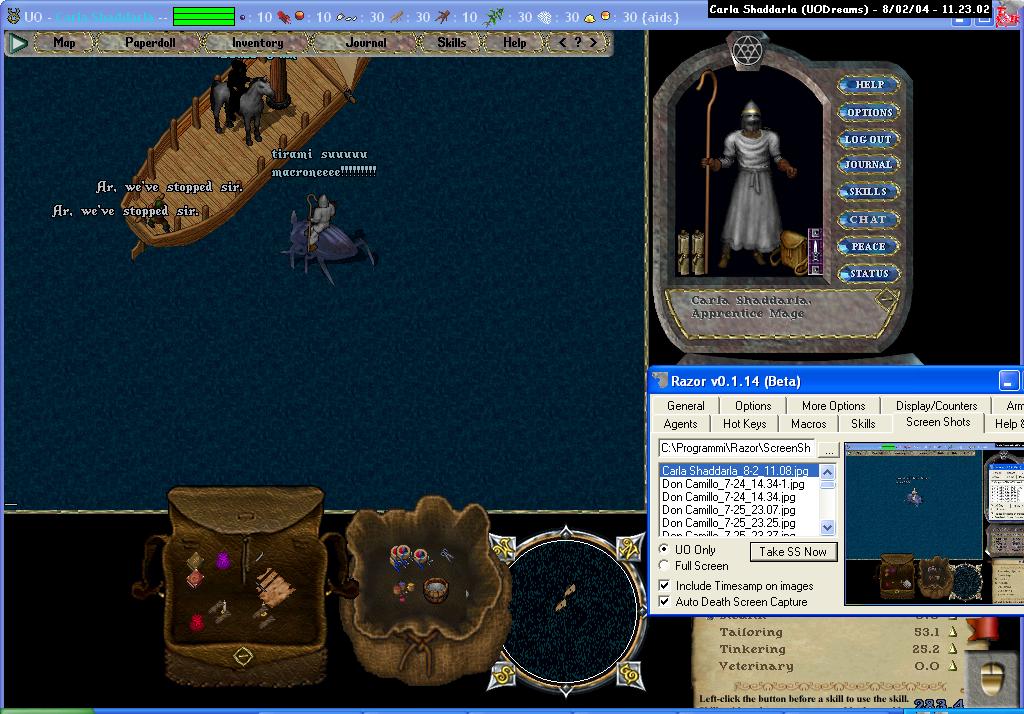Toggle Auto Death Screen Capture checkbox
Image resolution: width=1024 pixels, height=714 pixels.
pyautogui.click(x=664, y=602)
